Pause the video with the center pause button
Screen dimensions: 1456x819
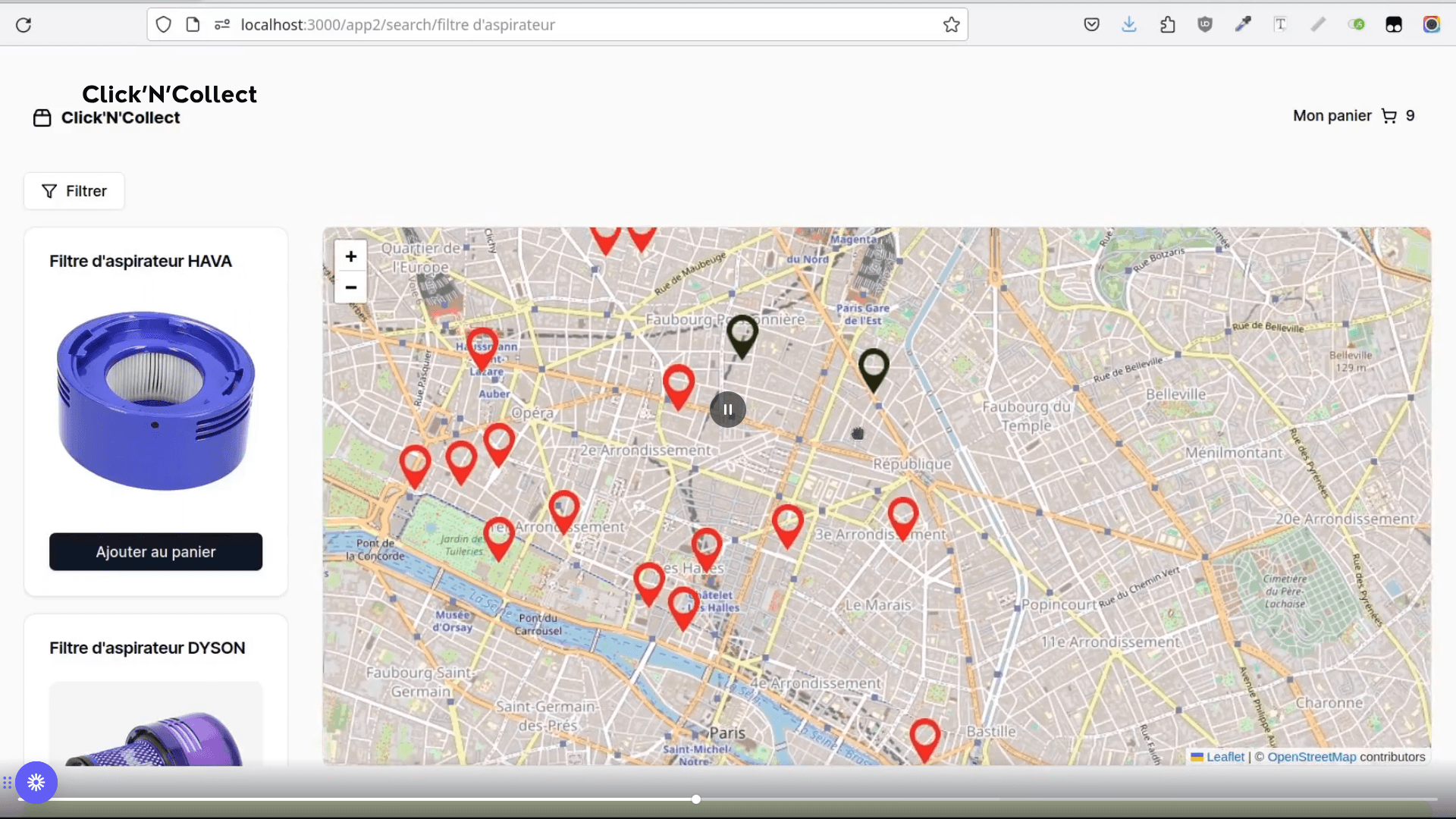tap(728, 409)
